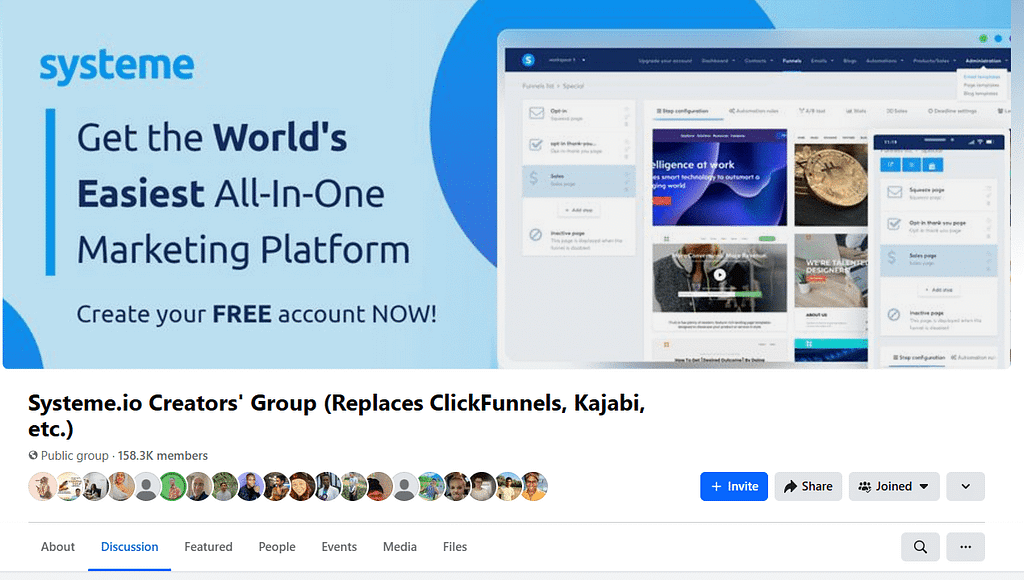Open the More options ellipsis icon

pyautogui.click(x=966, y=547)
